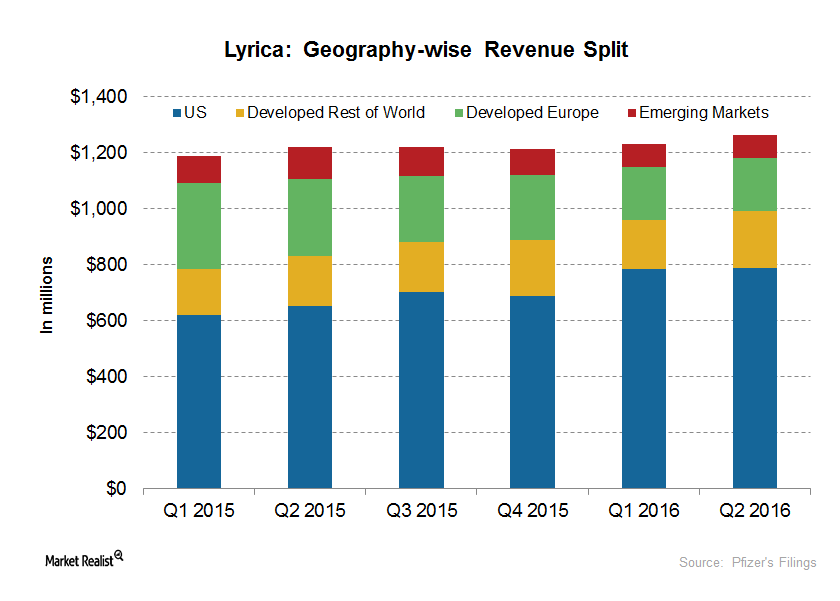The width and height of the screenshot is (840, 601).
Task: Click the blue US segment for Q2 2015
Action: [310, 397]
